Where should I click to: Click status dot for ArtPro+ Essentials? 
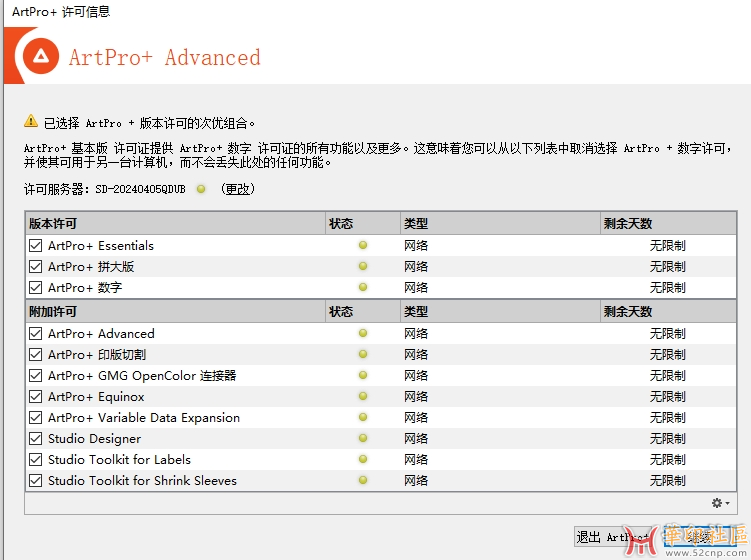363,245
